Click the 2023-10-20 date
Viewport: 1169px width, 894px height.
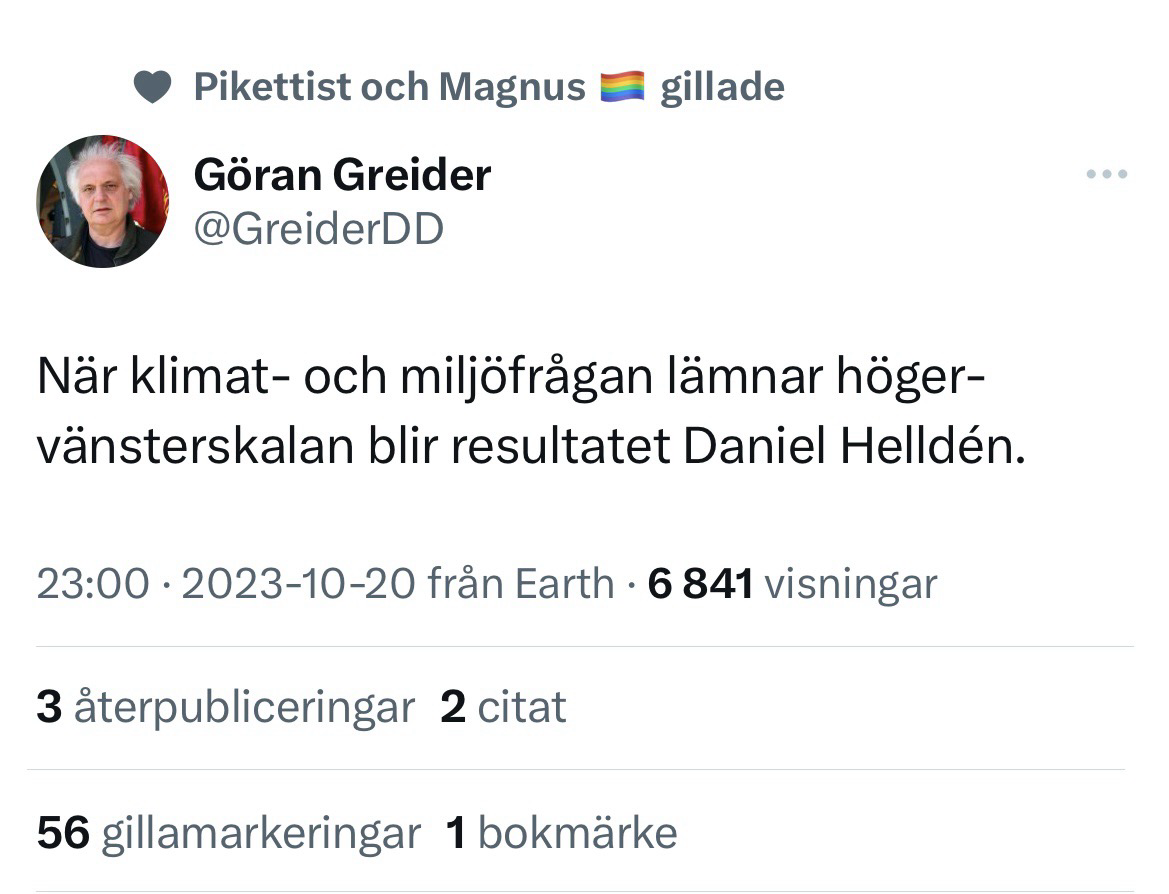click(x=297, y=583)
